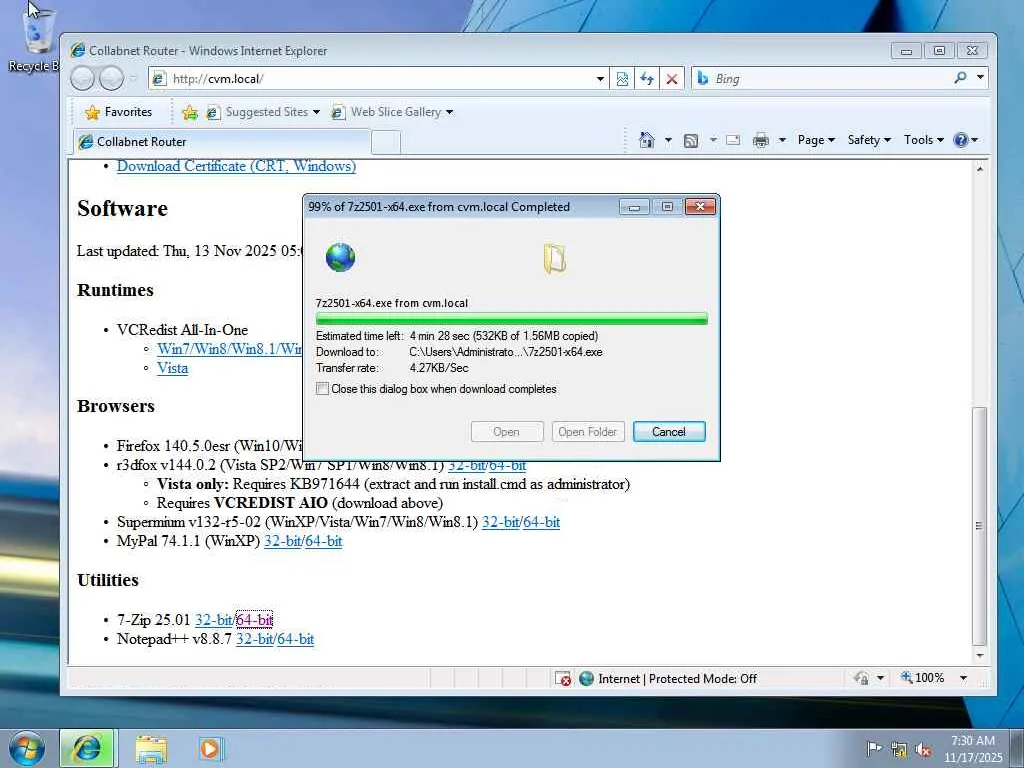Image resolution: width=1024 pixels, height=768 pixels.
Task: Click the Notepad++ v8.8.7 32-bit link
Action: pos(254,639)
